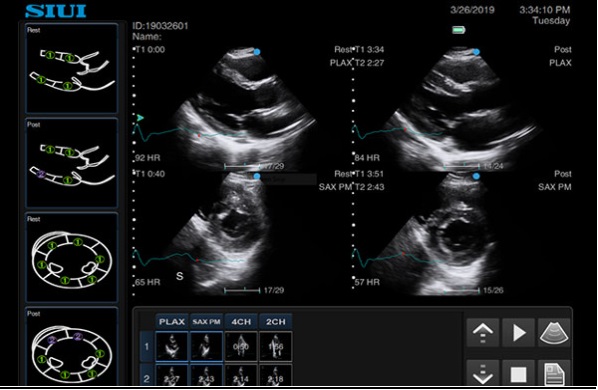Image resolution: width=598 pixels, height=390 pixels.
Task: Click the 57 HR heart rate reading
Action: coord(367,282)
